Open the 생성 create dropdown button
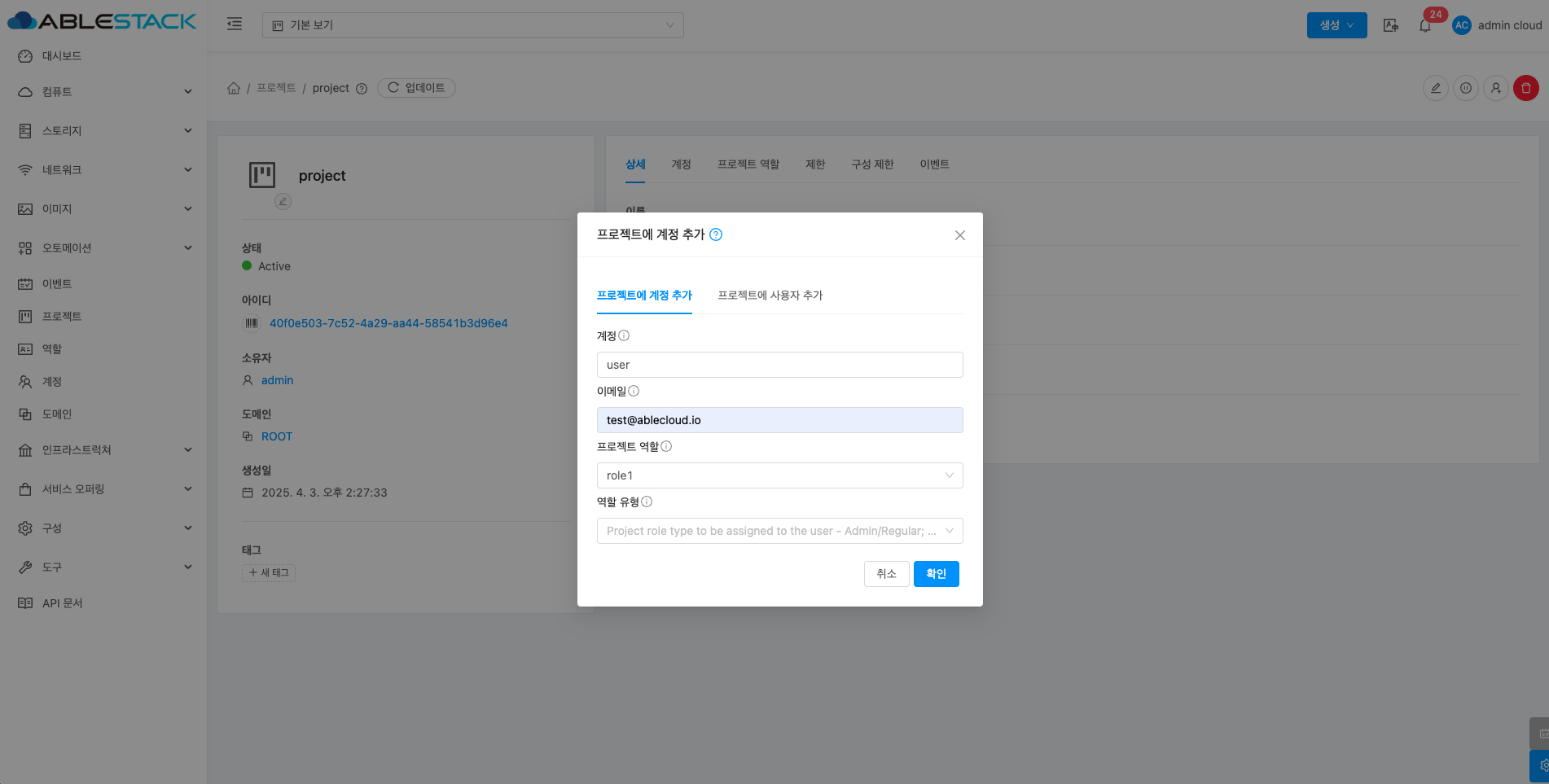The width and height of the screenshot is (1549, 784). (x=1336, y=25)
